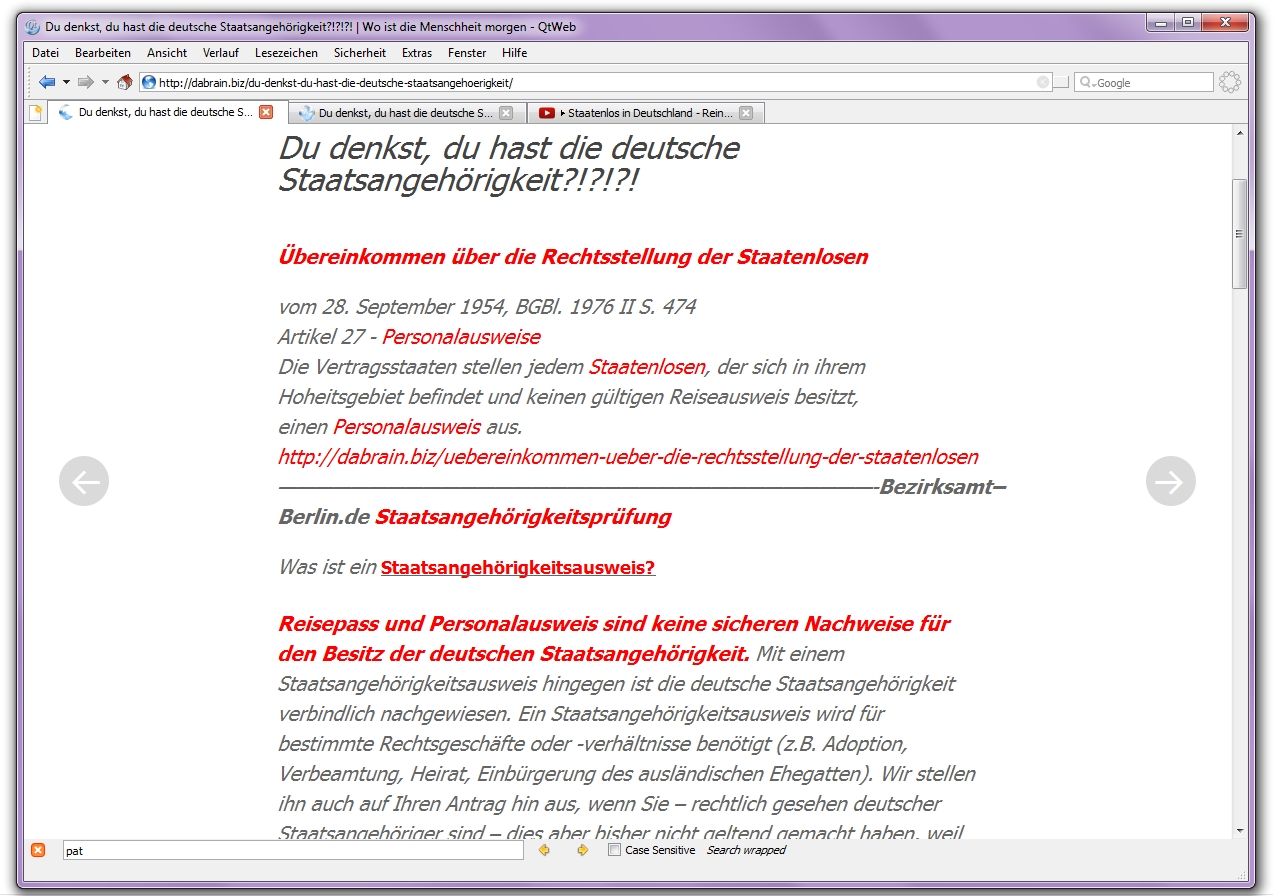
Task: Open the Lesezeichen menu
Action: tap(286, 53)
